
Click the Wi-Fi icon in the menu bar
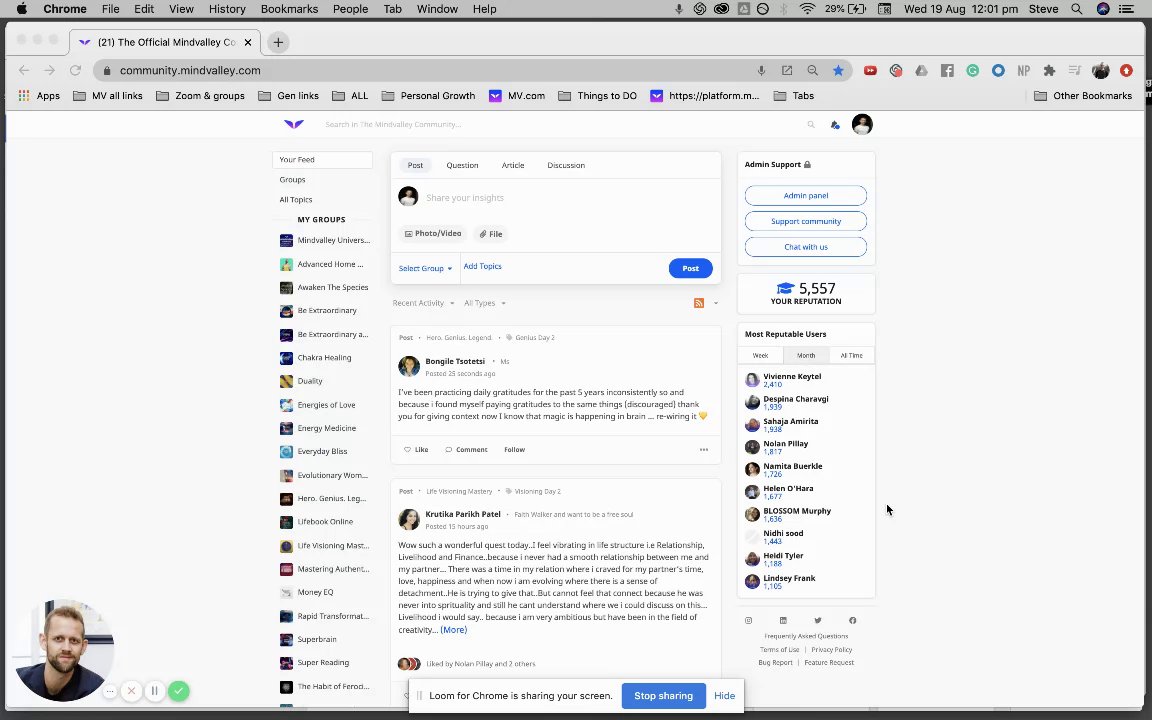click(807, 9)
